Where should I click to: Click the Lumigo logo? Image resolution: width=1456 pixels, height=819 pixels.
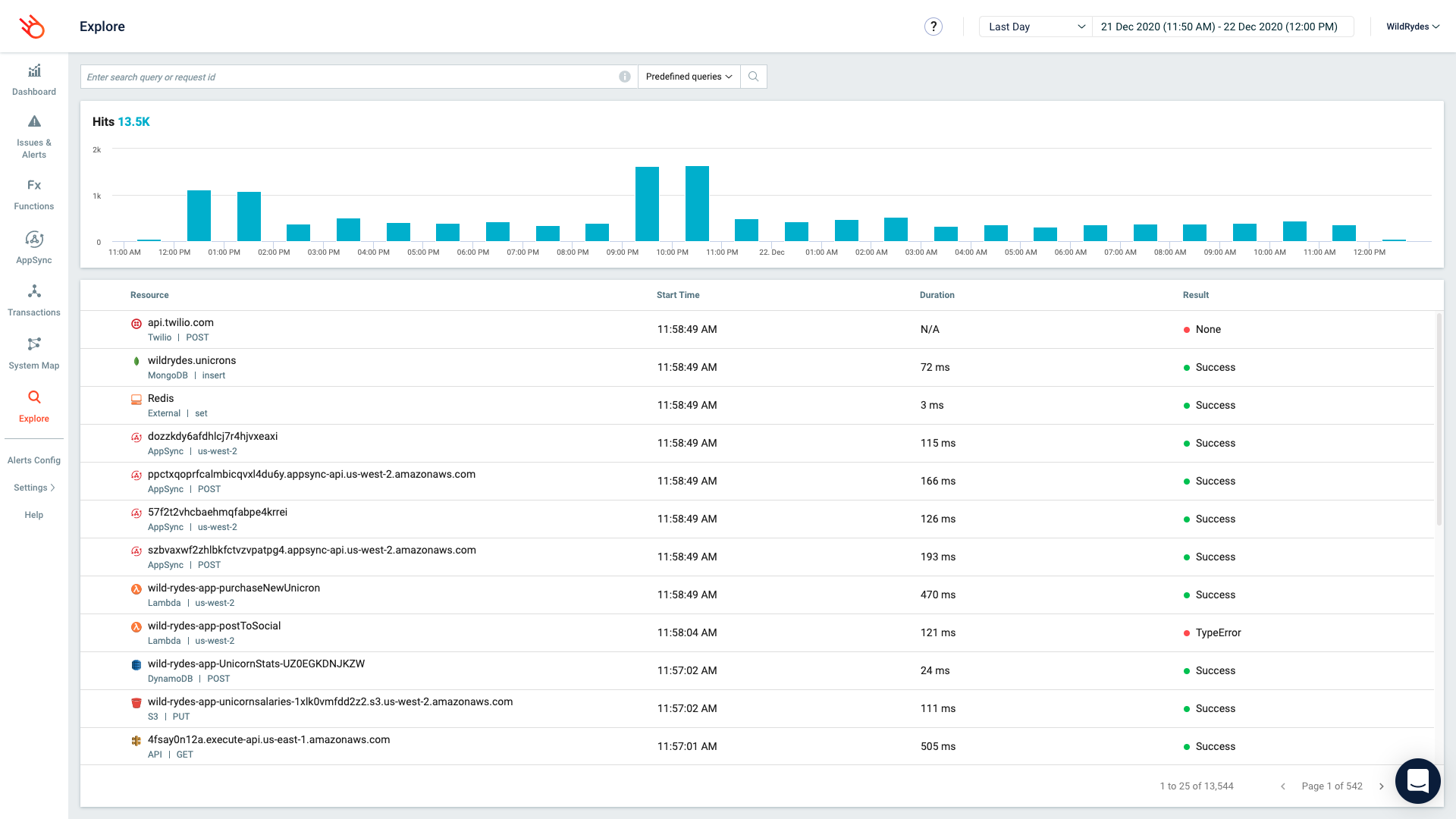32,27
